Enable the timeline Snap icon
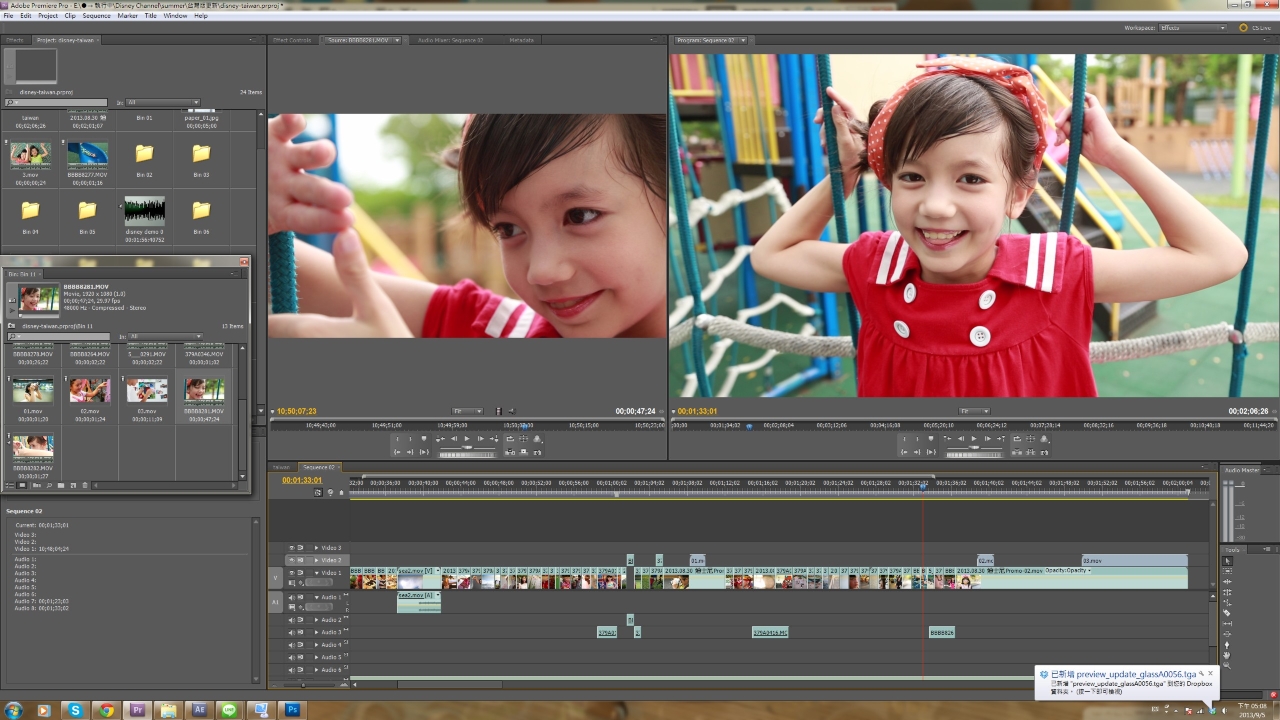 point(319,492)
